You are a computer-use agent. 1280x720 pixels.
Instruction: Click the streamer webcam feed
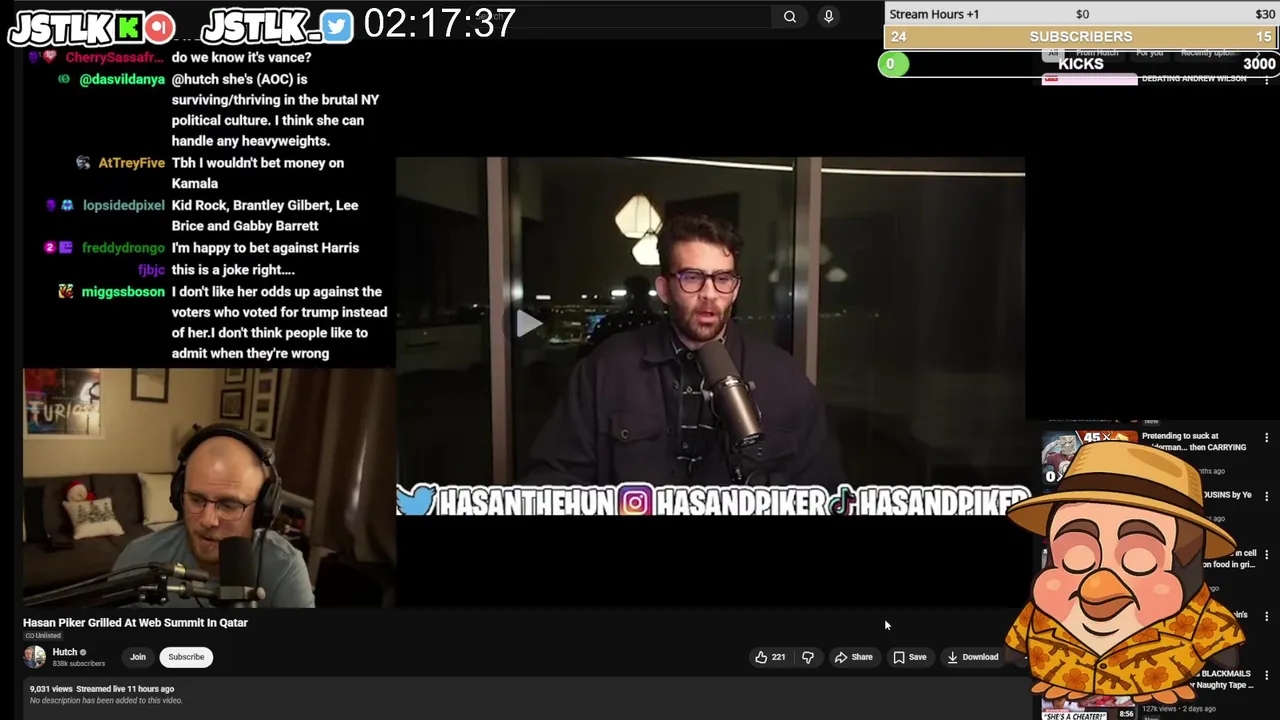pos(208,488)
